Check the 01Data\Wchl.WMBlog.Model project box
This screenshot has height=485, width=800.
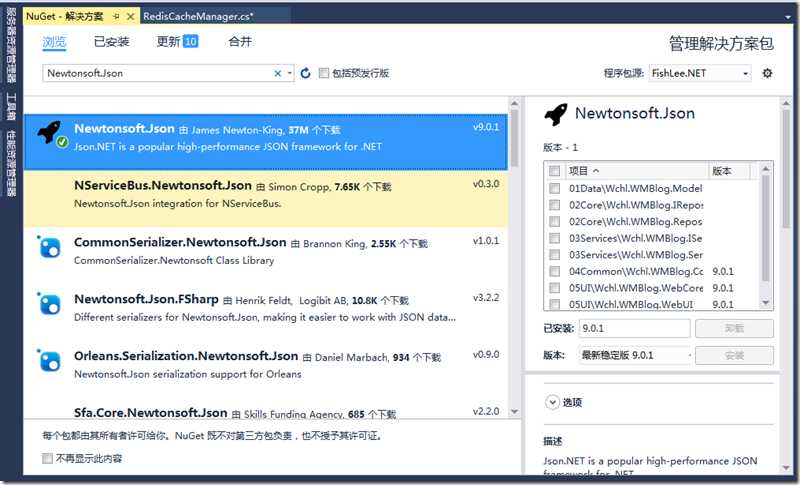tap(555, 189)
